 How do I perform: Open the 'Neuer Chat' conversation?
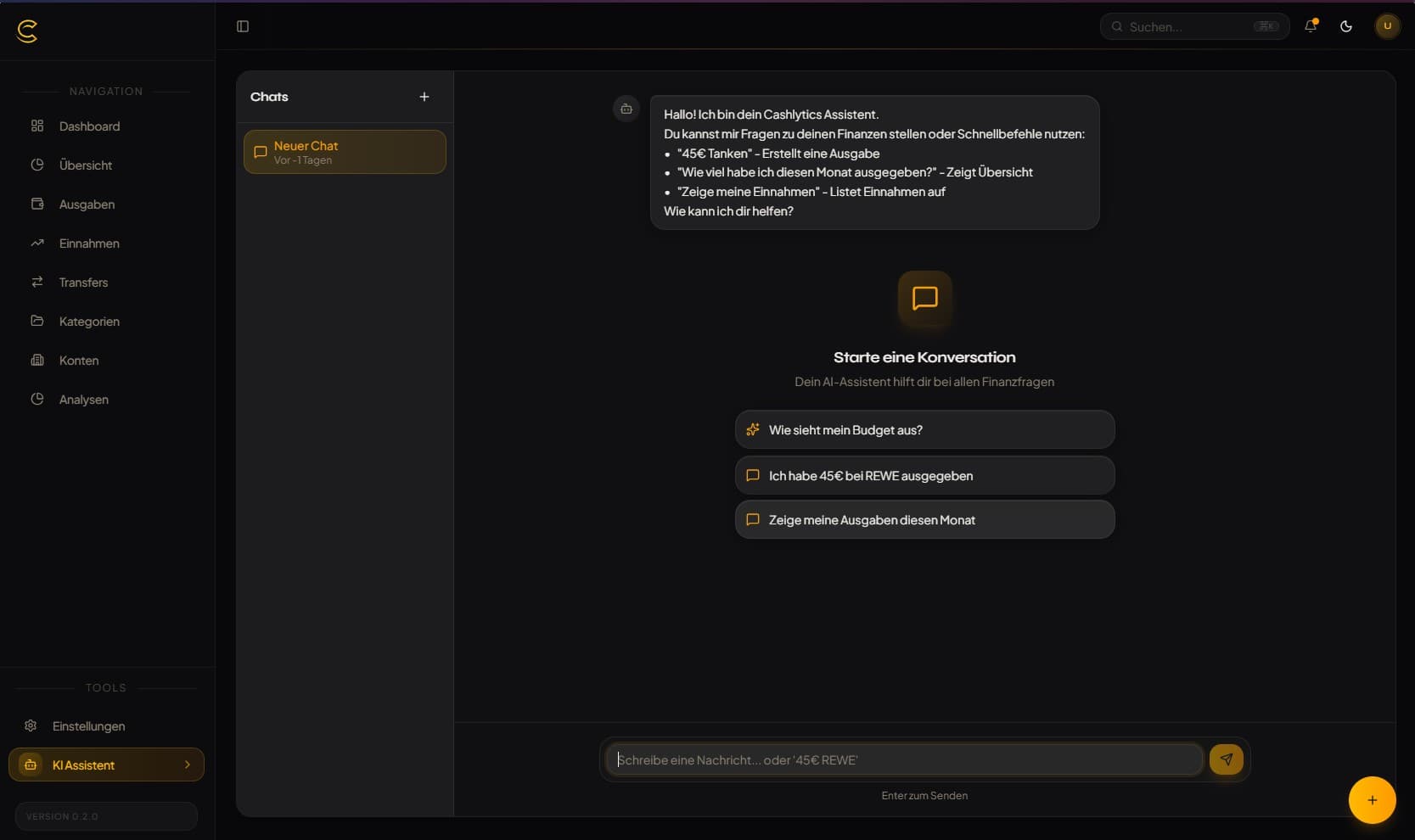pos(344,152)
